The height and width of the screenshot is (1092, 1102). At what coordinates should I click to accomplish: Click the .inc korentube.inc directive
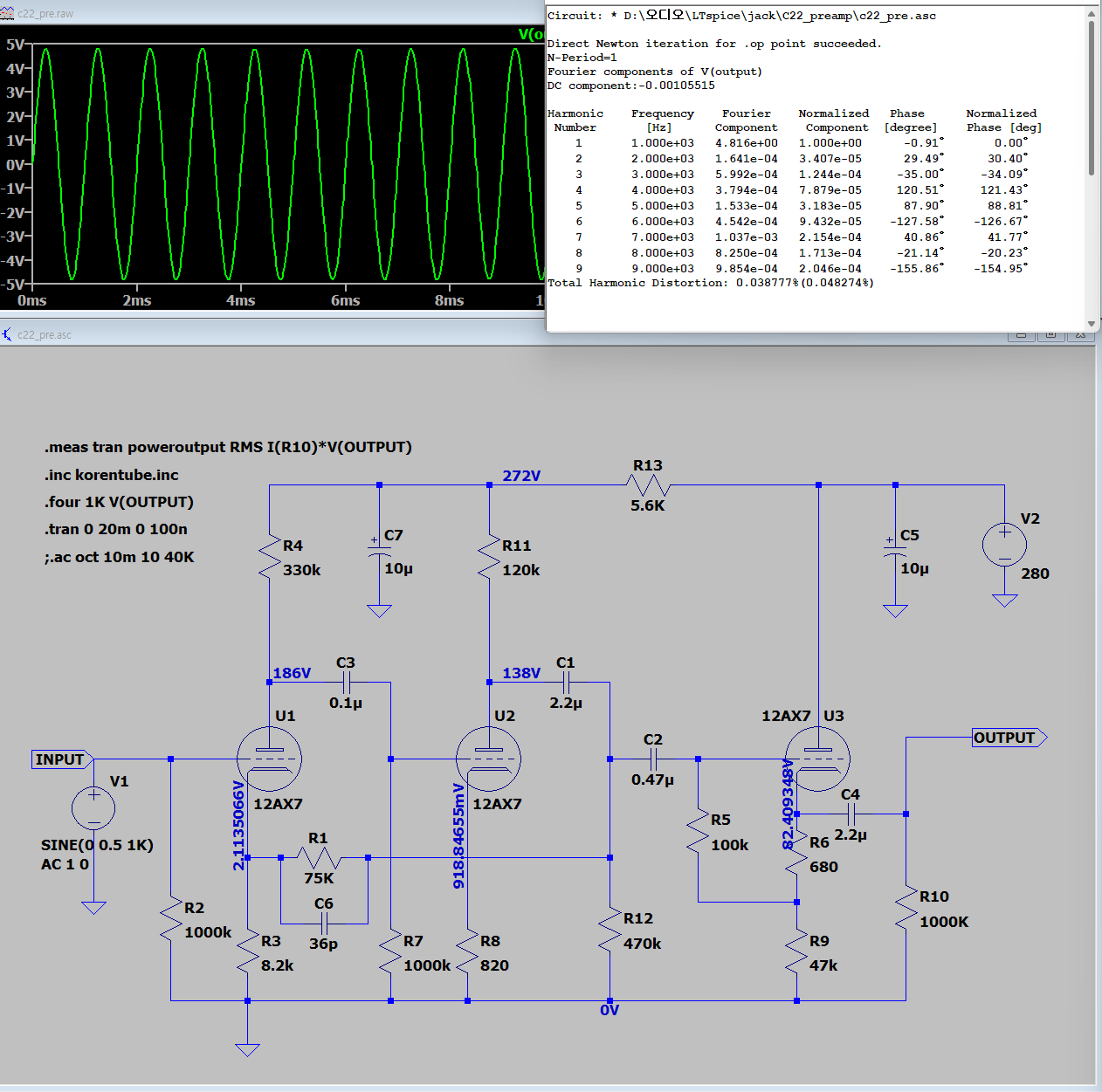[x=112, y=475]
